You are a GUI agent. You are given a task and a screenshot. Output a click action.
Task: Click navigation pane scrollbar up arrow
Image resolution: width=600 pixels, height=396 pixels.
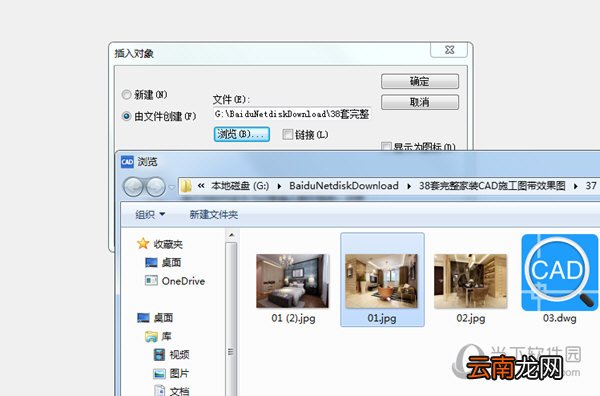coord(231,235)
